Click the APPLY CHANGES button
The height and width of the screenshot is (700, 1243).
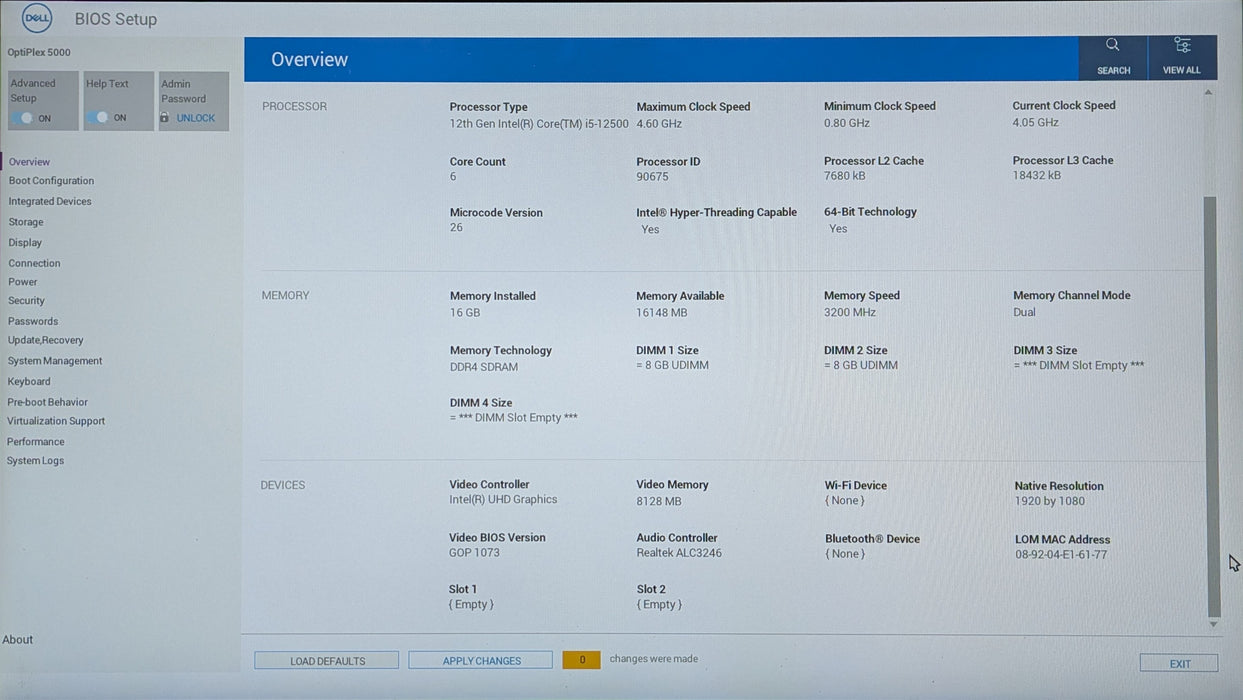(481, 661)
